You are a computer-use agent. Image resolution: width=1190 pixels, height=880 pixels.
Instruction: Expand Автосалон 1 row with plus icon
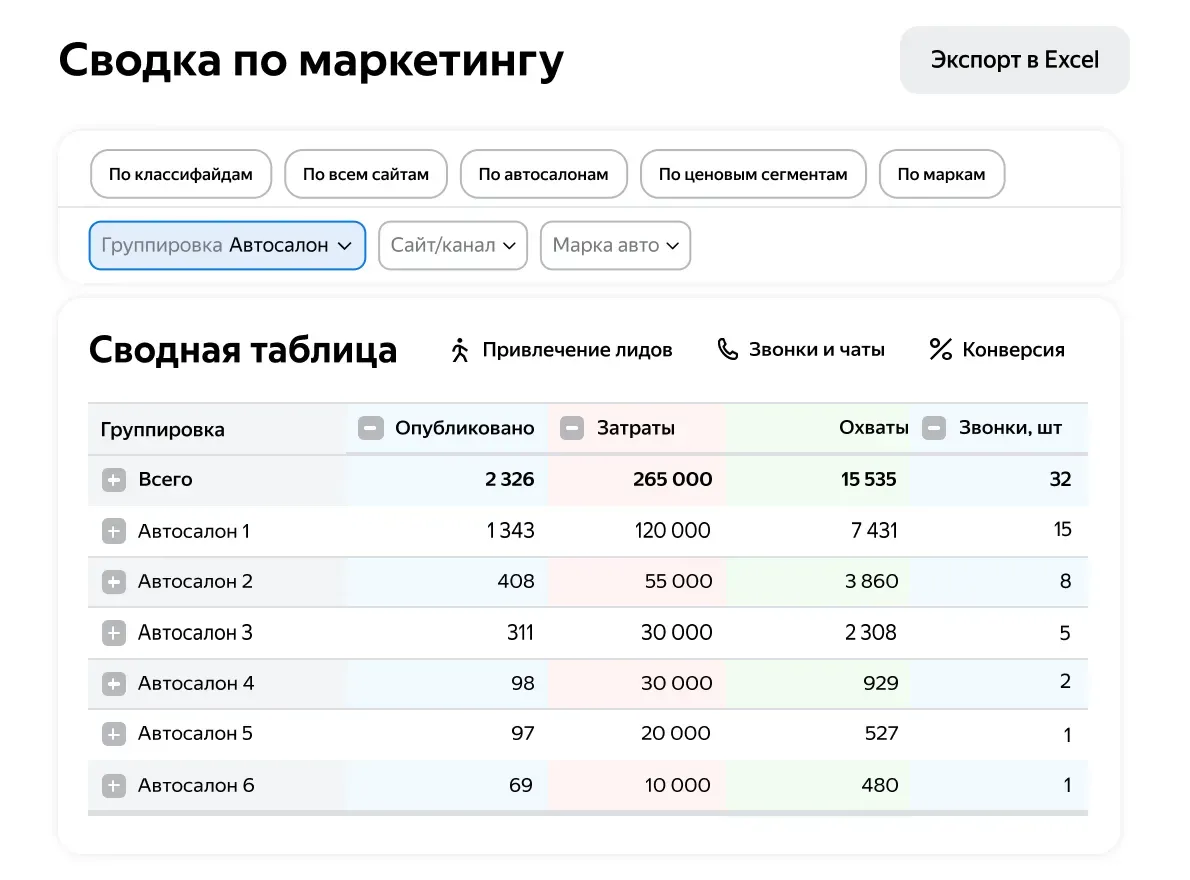114,531
